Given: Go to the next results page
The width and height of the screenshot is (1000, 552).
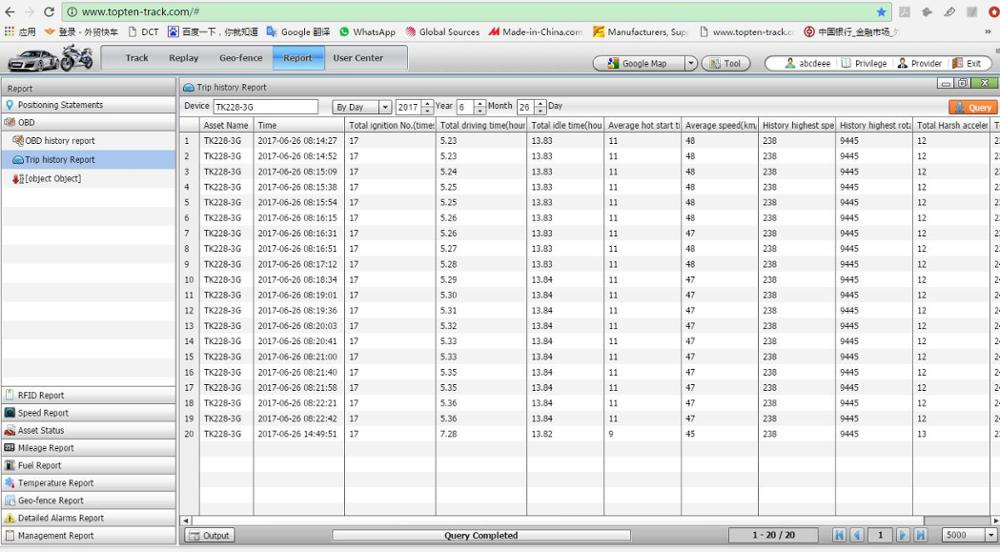Looking at the screenshot, I should 902,535.
